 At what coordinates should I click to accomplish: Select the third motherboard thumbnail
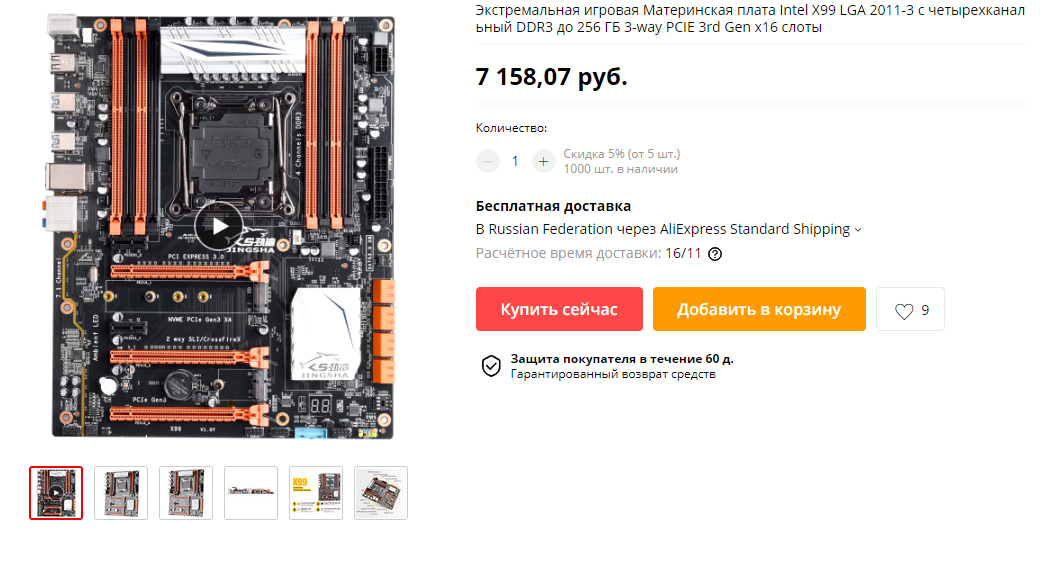pyautogui.click(x=186, y=493)
